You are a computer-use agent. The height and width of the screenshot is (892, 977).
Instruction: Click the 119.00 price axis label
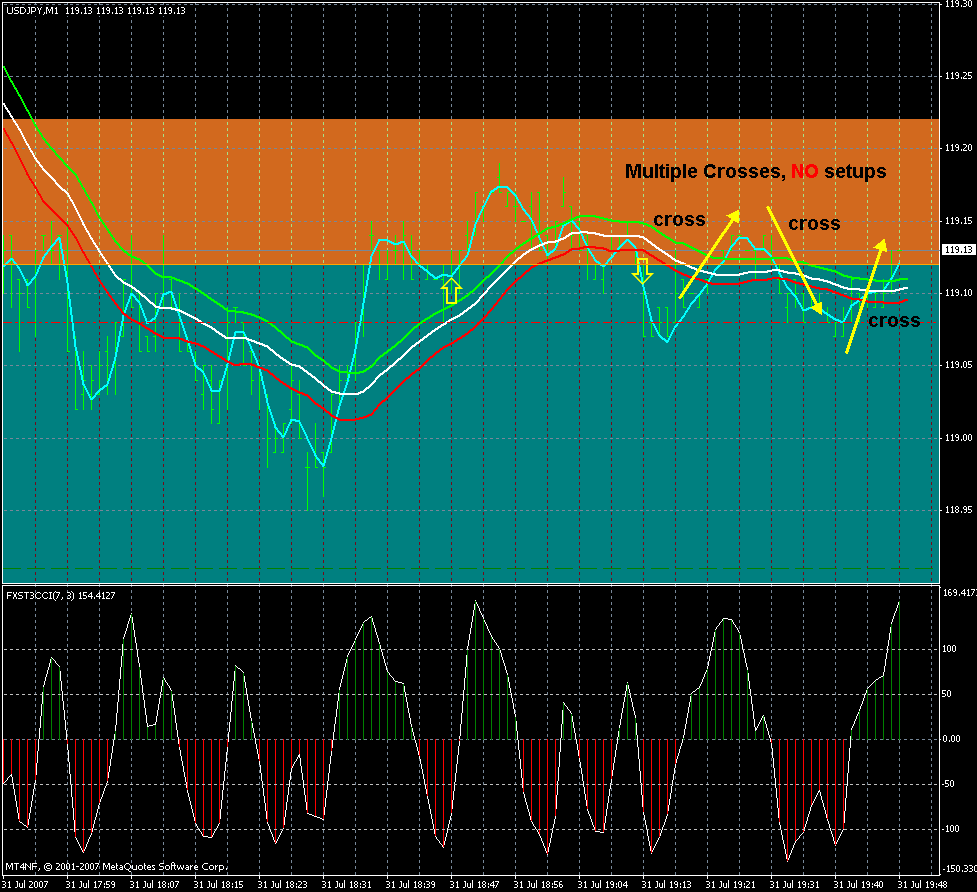click(958, 438)
